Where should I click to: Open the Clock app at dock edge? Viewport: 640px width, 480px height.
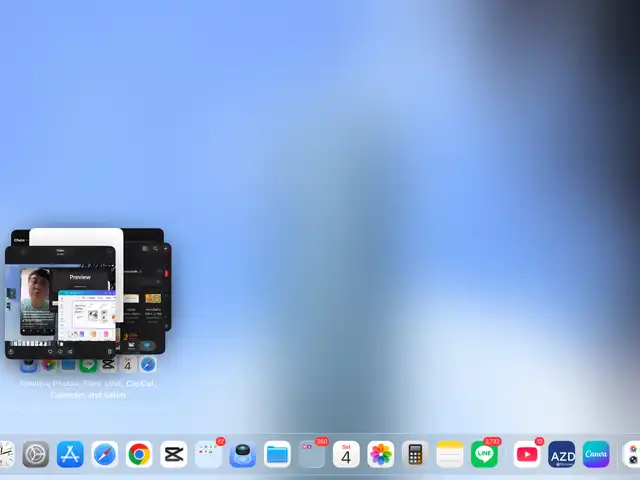coord(5,455)
